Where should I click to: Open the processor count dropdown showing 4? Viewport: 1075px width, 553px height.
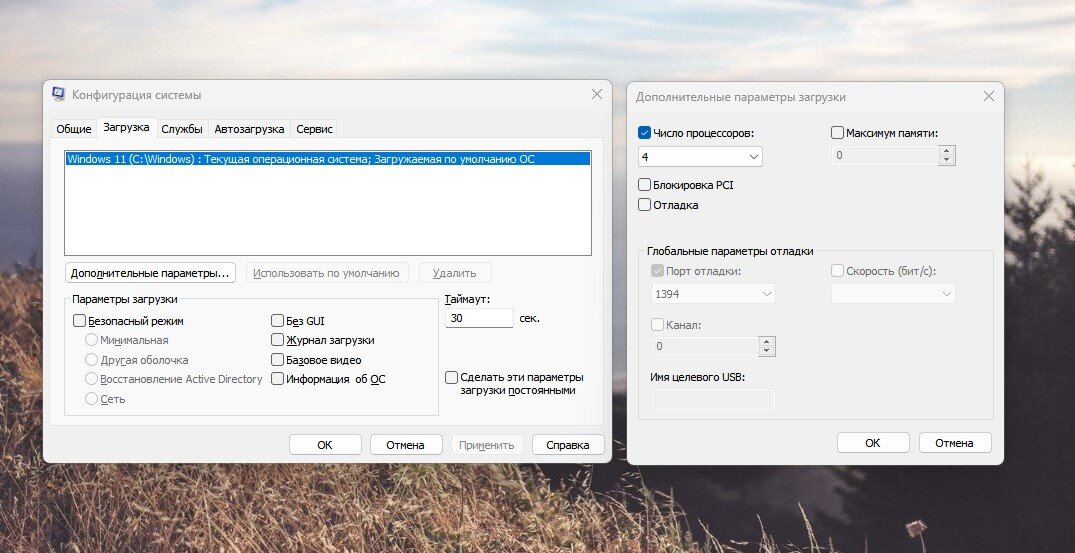700,157
